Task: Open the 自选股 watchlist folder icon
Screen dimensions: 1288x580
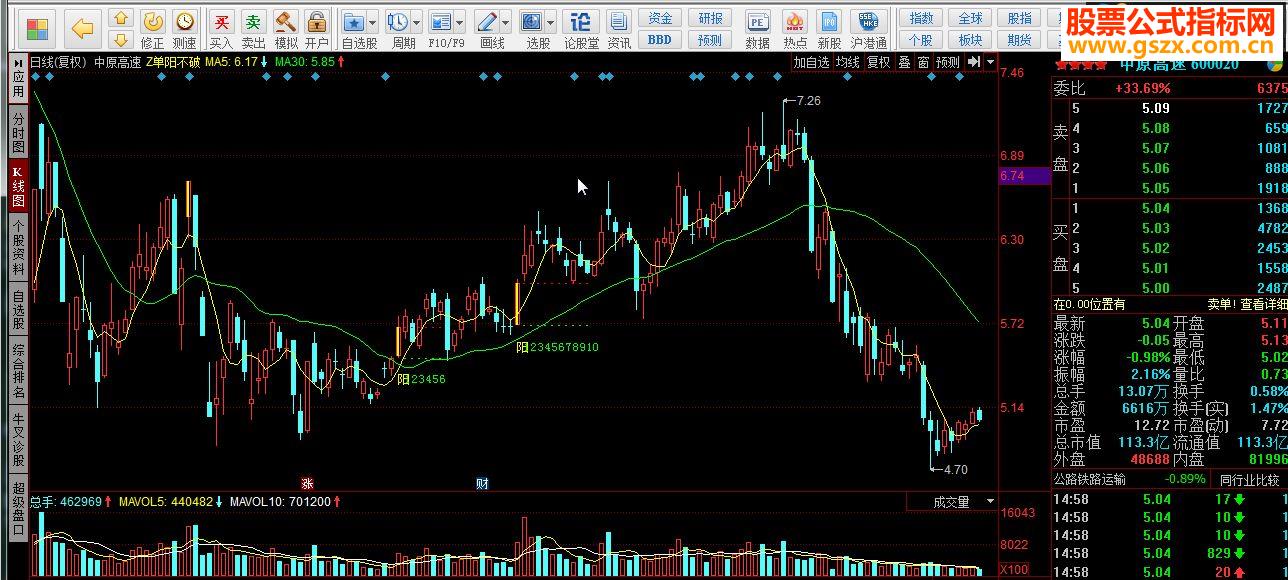Action: pos(354,21)
